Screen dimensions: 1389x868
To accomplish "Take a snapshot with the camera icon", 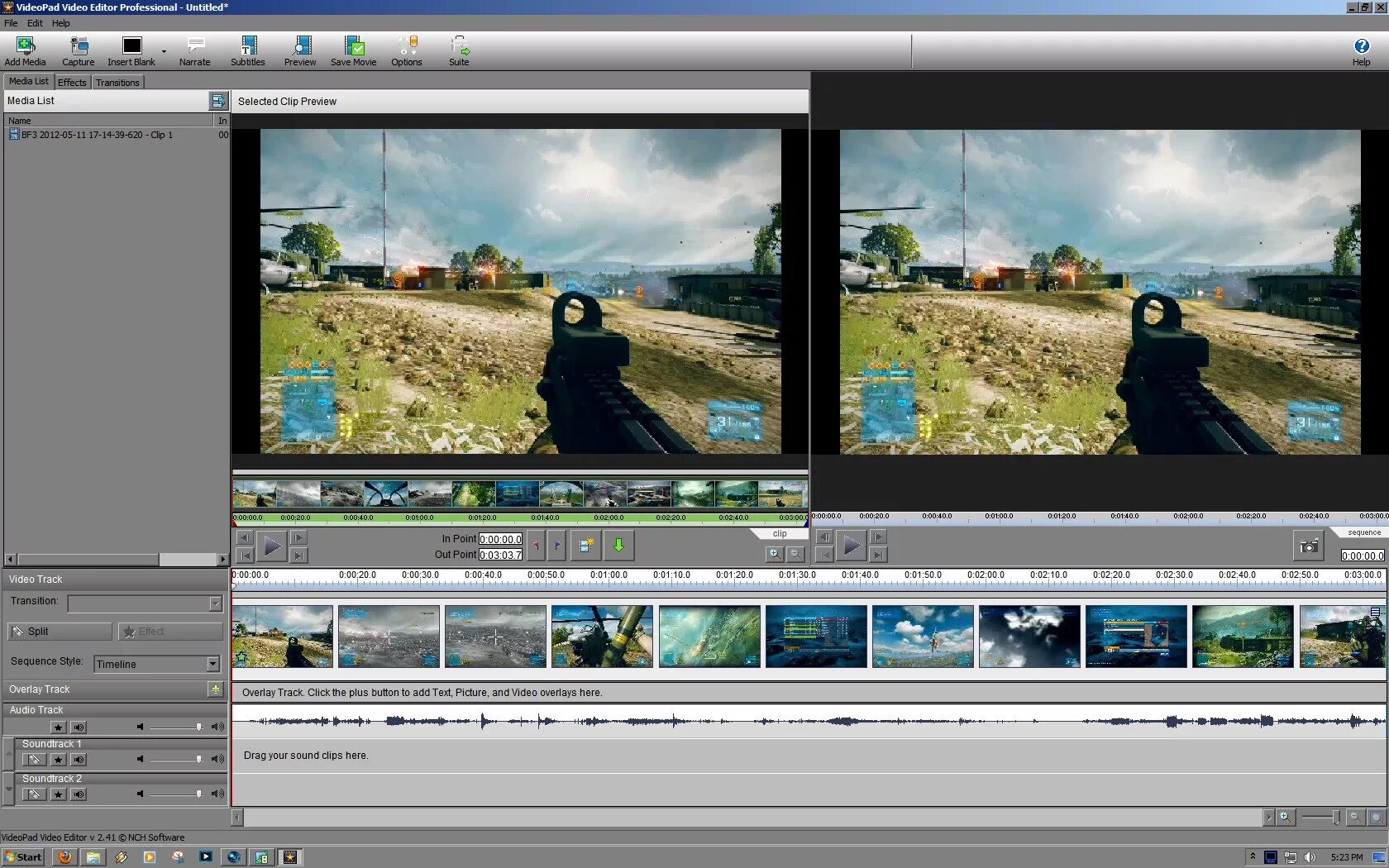I will tap(1309, 546).
